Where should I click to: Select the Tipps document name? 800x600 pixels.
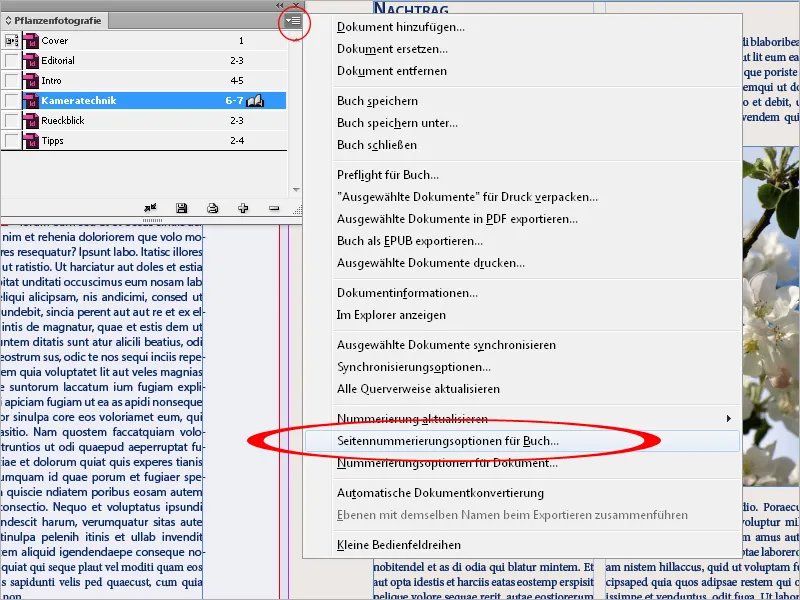point(53,141)
